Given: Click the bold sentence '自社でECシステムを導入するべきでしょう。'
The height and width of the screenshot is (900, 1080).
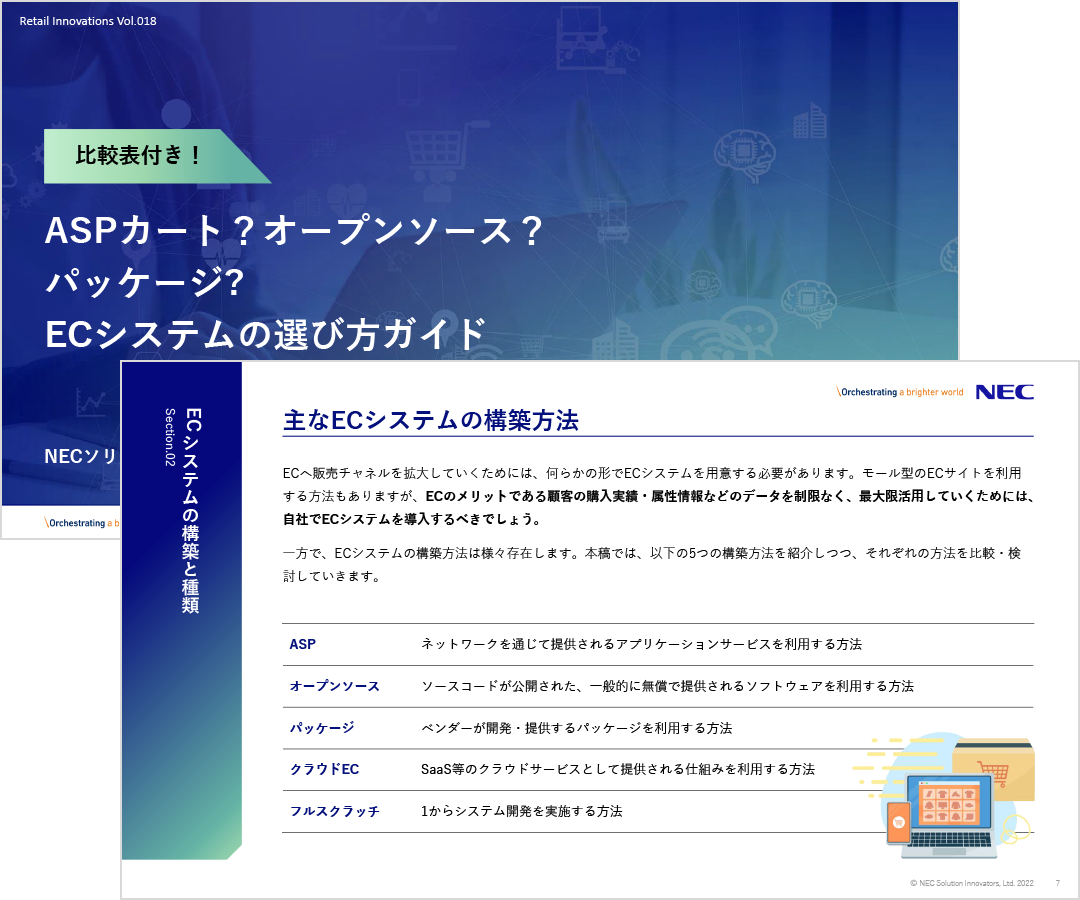Looking at the screenshot, I should (x=412, y=519).
